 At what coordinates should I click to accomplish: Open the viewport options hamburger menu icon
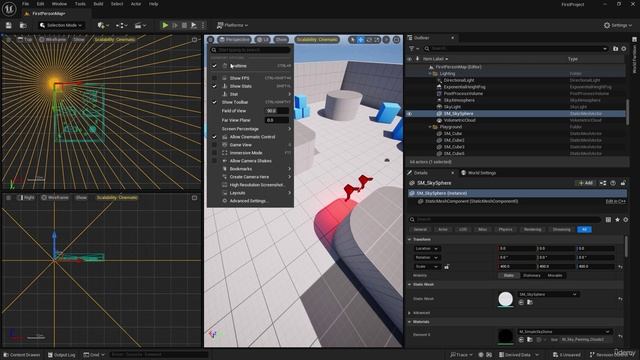point(211,40)
